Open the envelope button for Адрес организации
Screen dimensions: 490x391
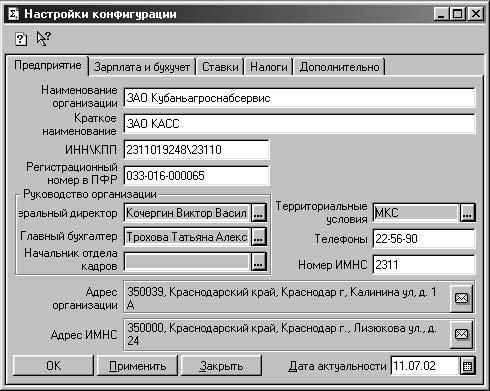[x=461, y=298]
